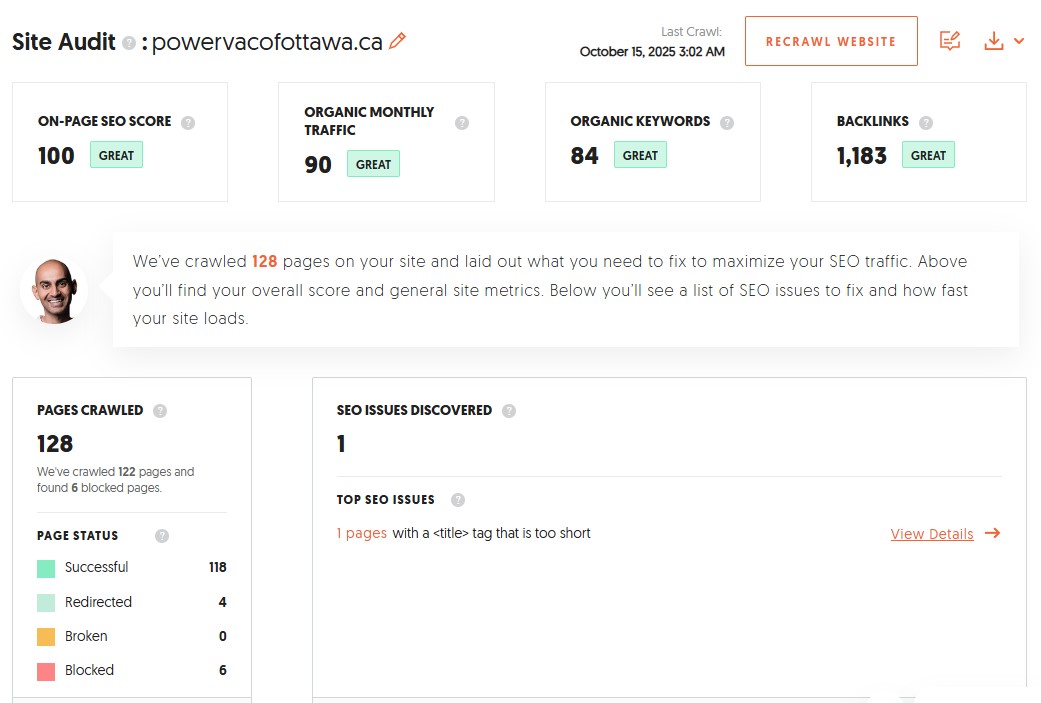1041x703 pixels.
Task: Click the red Blocked status swatch
Action: 46,671
